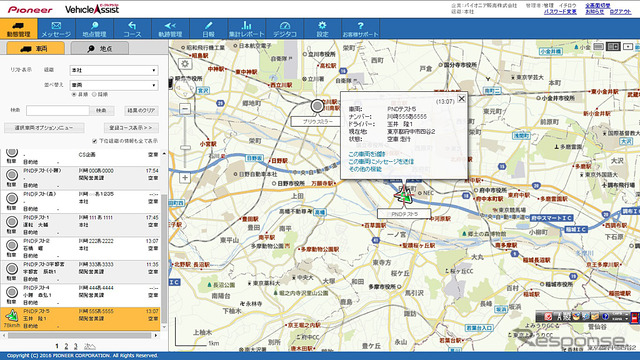
Task: Open the 地点管理 tab
Action: [x=94, y=29]
